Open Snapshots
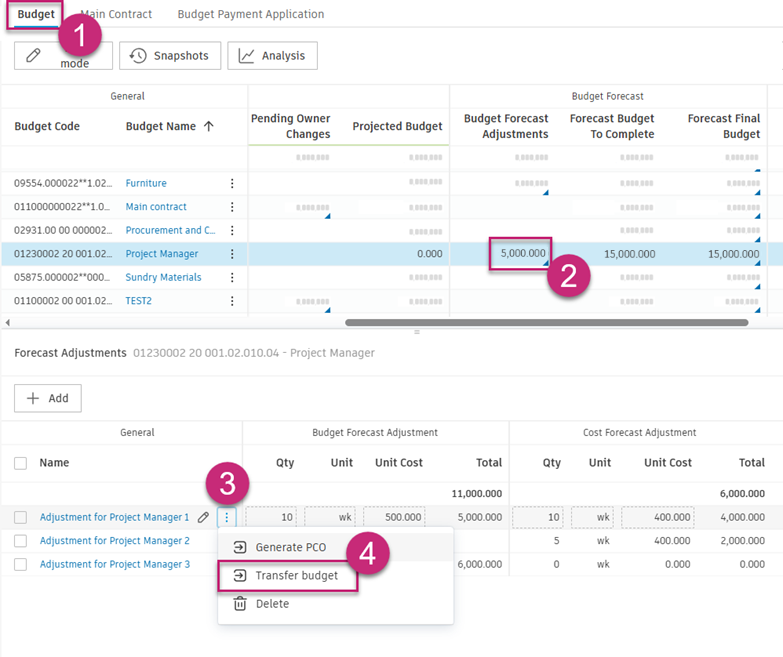 [x=170, y=55]
